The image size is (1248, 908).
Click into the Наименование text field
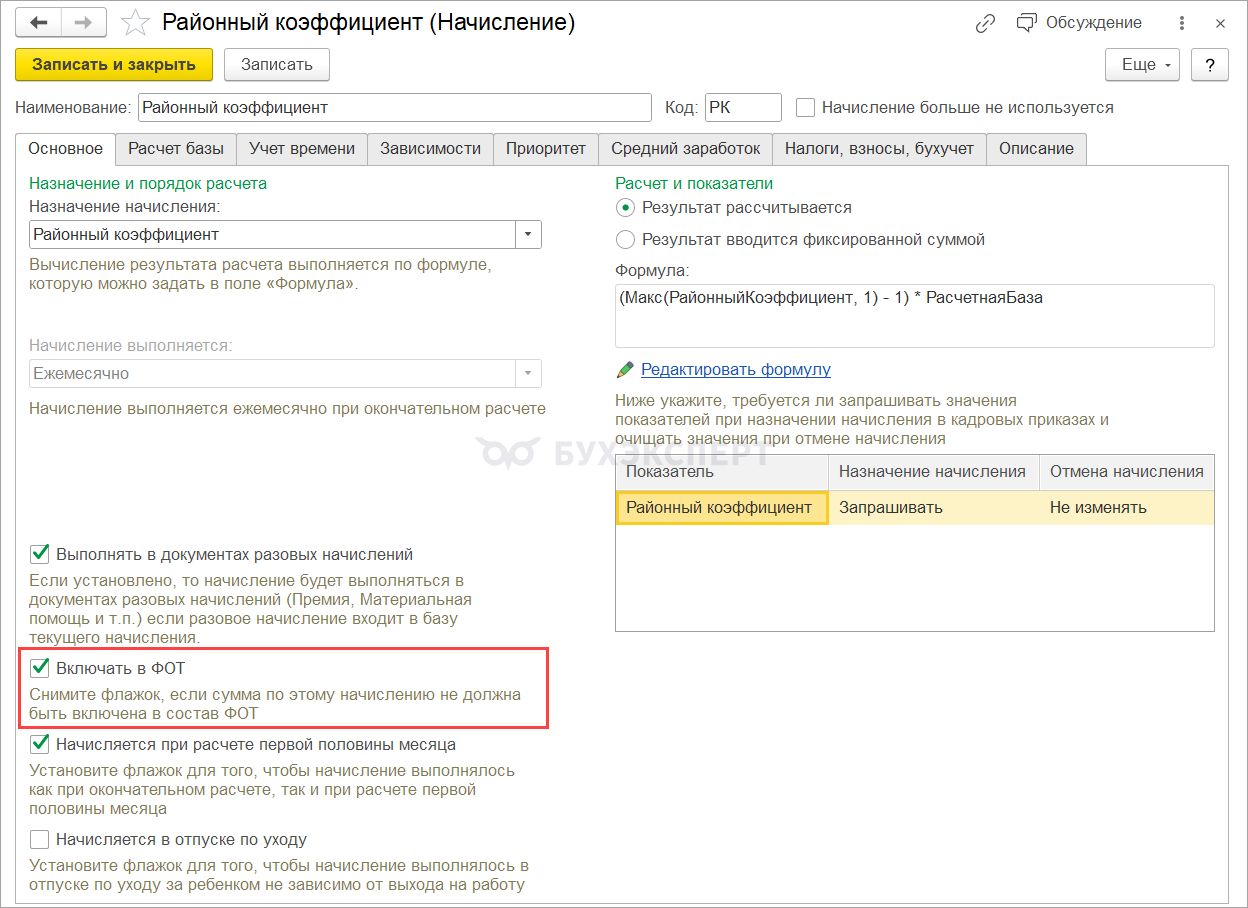394,107
